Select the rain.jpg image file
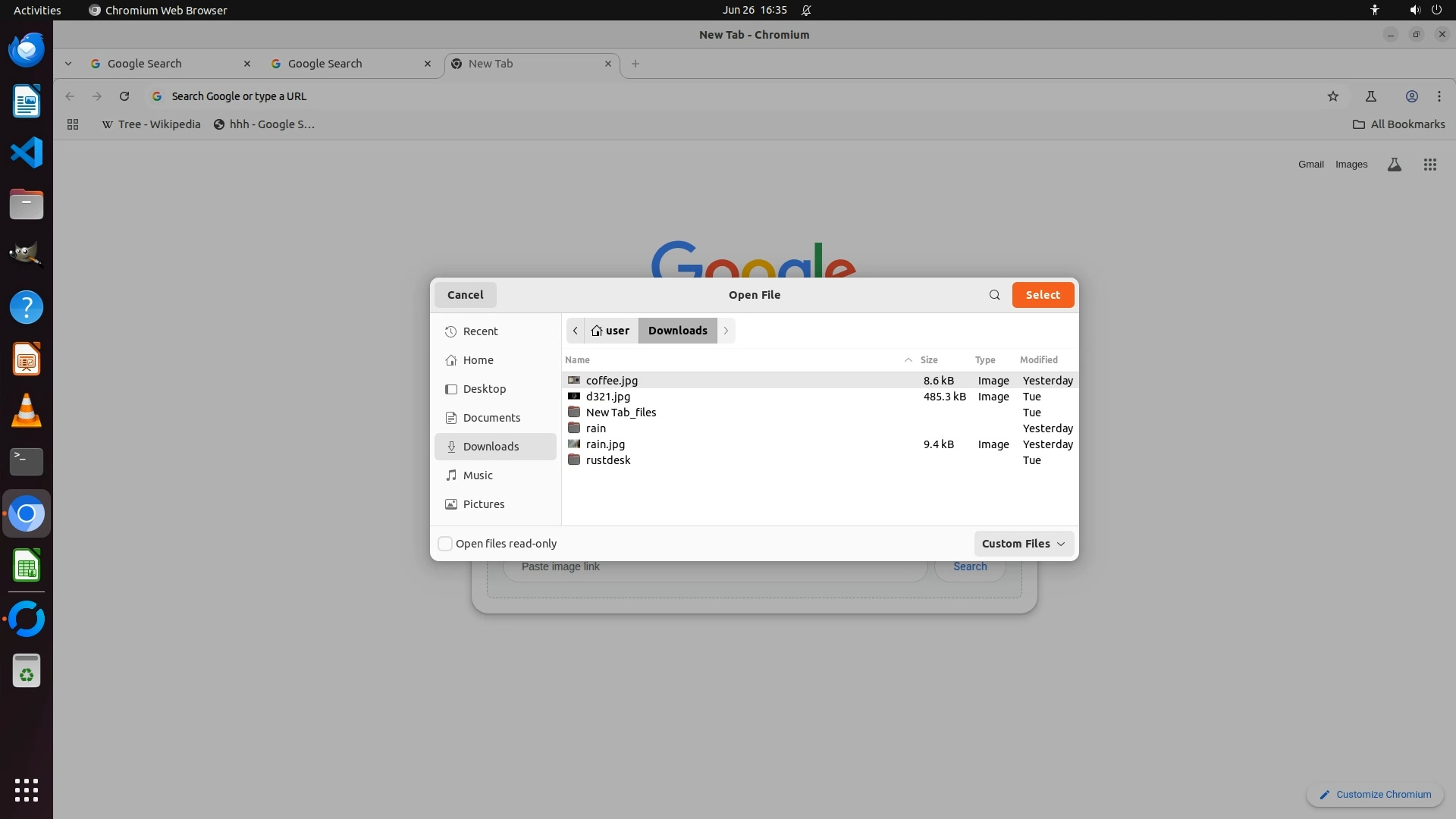The height and width of the screenshot is (819, 1456). pyautogui.click(x=605, y=444)
